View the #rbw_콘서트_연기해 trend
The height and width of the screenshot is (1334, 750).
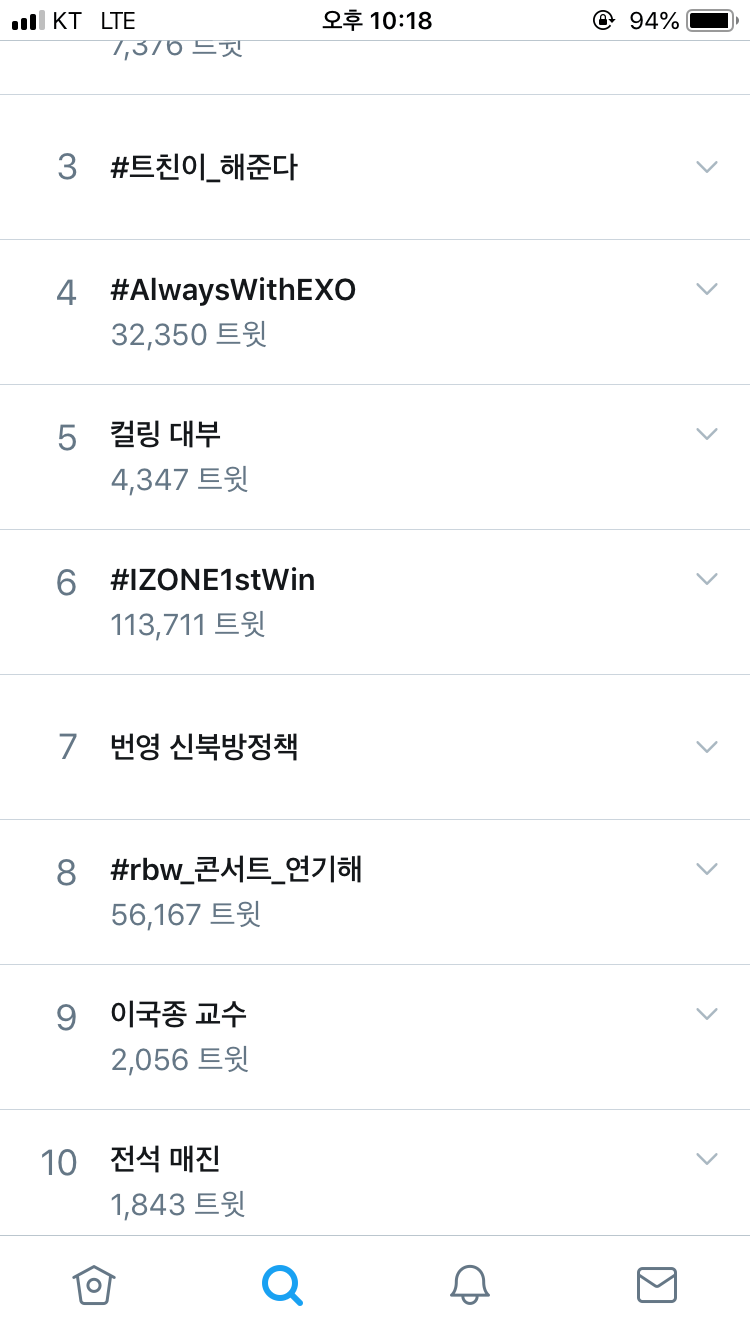pyautogui.click(x=236, y=870)
